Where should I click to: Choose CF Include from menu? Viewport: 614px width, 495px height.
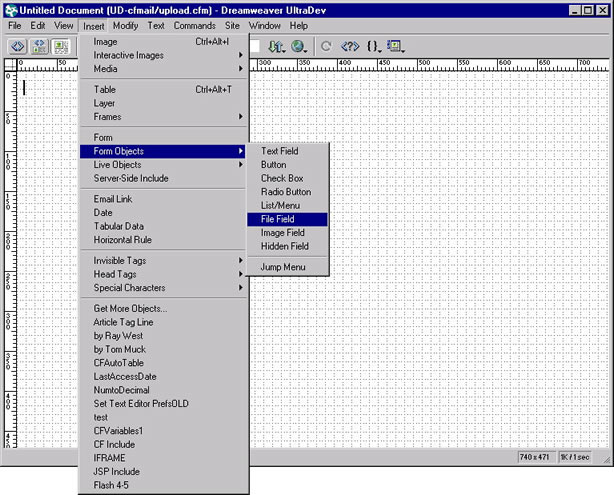coord(163,444)
